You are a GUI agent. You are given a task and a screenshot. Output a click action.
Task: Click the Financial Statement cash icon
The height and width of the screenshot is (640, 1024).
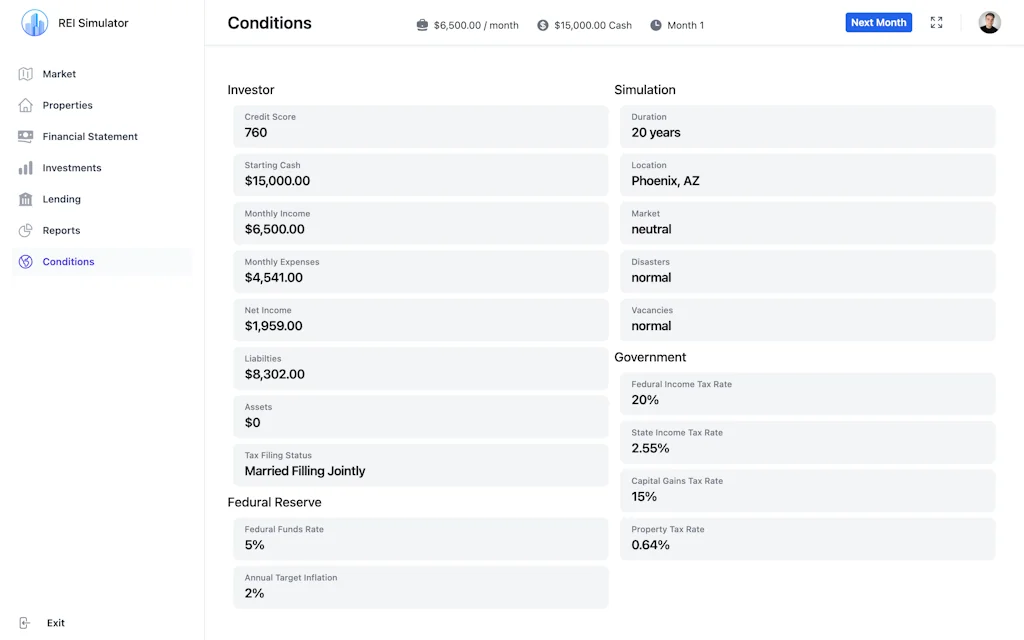(25, 136)
